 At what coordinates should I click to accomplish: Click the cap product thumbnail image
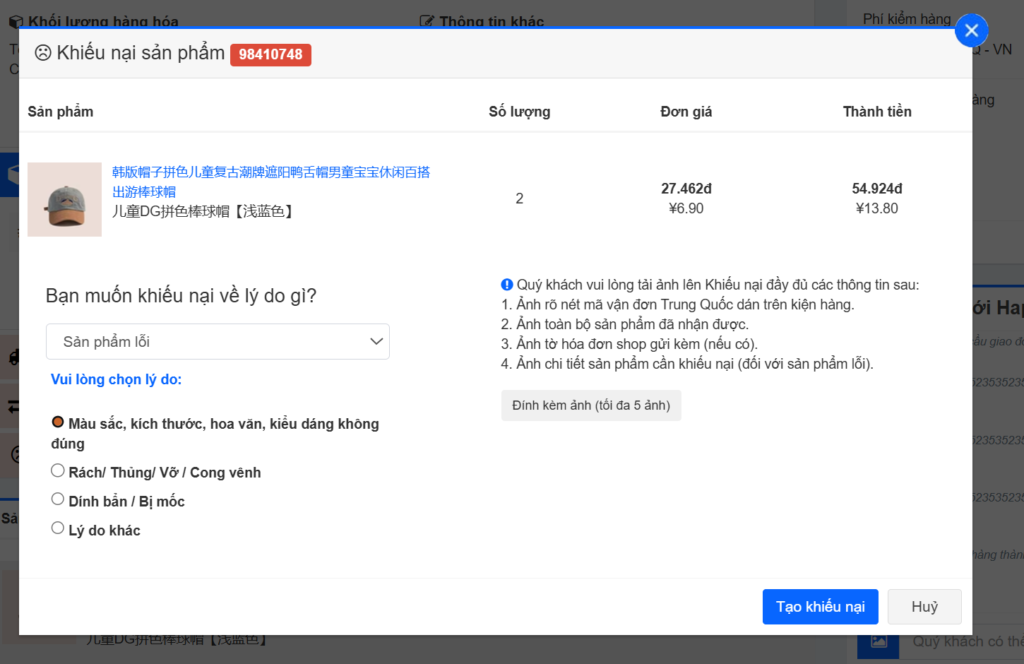(64, 199)
